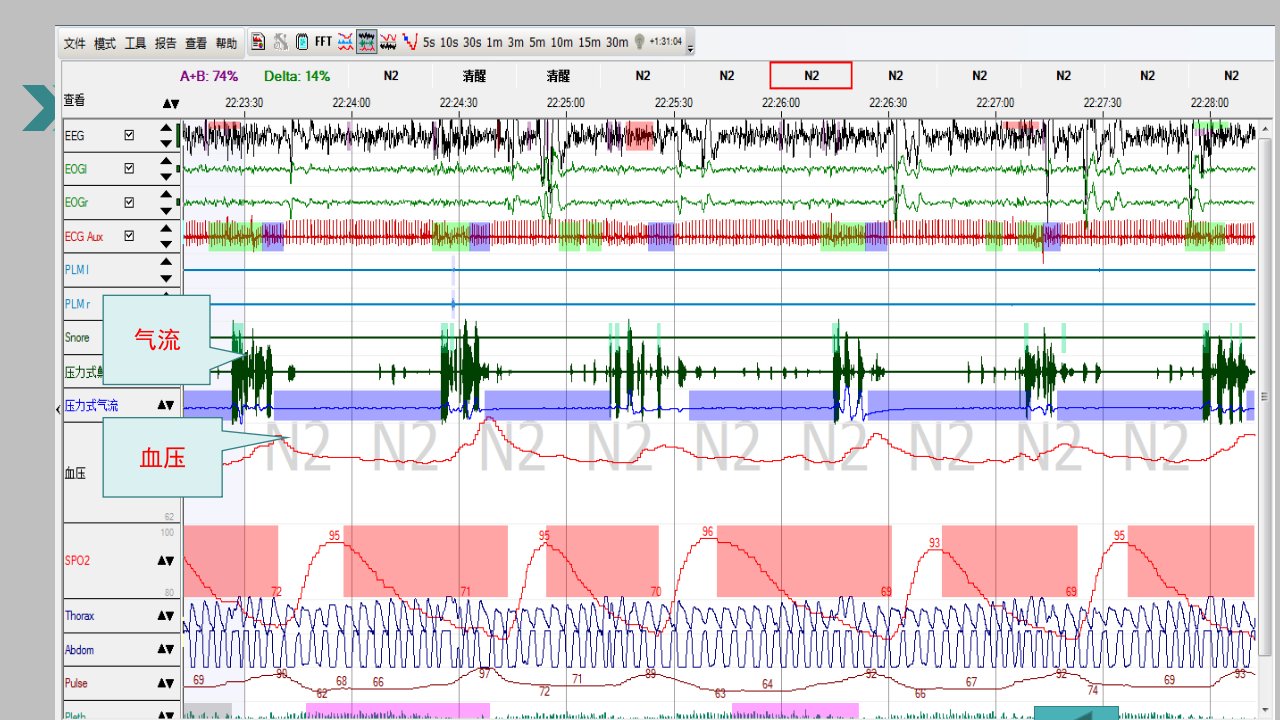Image resolution: width=1280 pixels, height=720 pixels.
Task: Open the FFT analysis view
Action: click(323, 42)
